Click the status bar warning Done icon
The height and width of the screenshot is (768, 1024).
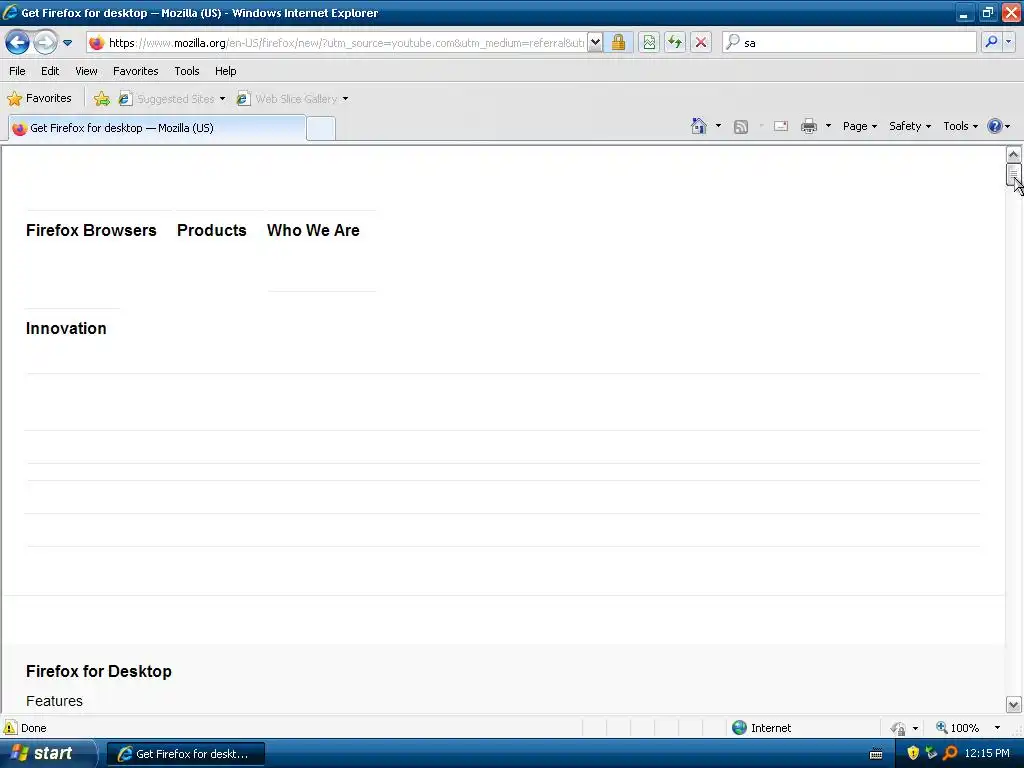[10, 728]
